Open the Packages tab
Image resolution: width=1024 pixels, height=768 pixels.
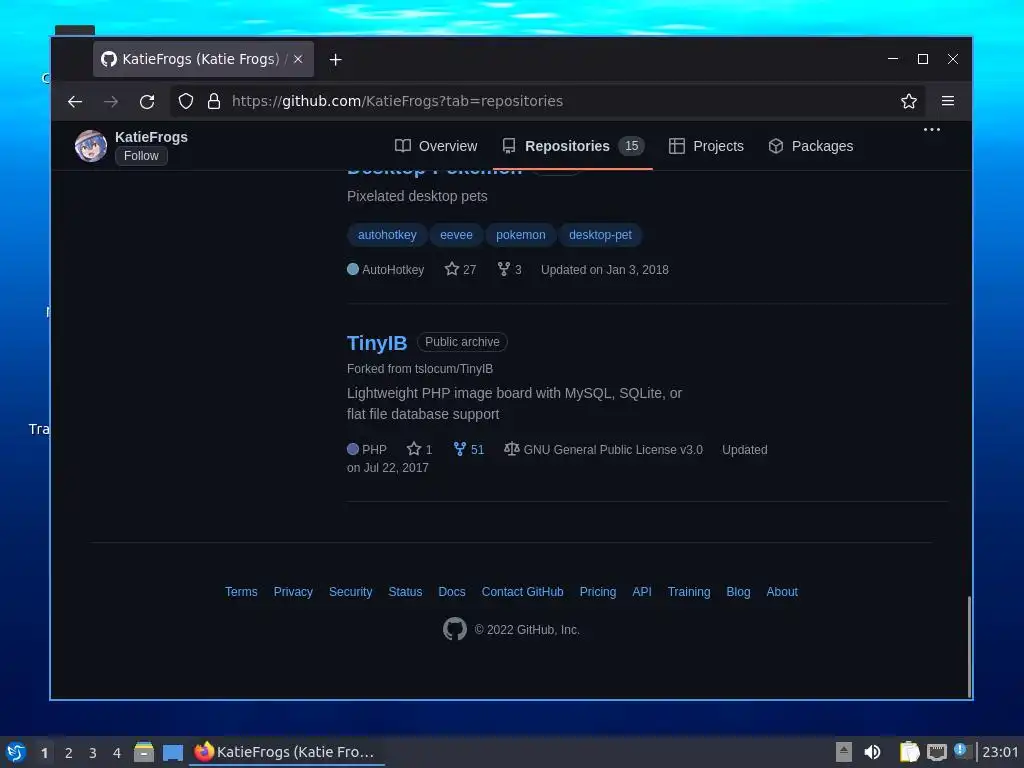[810, 146]
